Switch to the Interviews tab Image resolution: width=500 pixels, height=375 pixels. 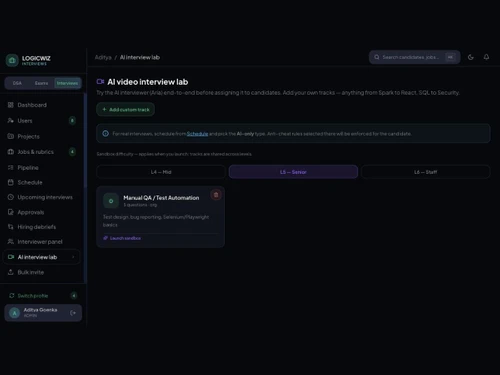pos(67,83)
